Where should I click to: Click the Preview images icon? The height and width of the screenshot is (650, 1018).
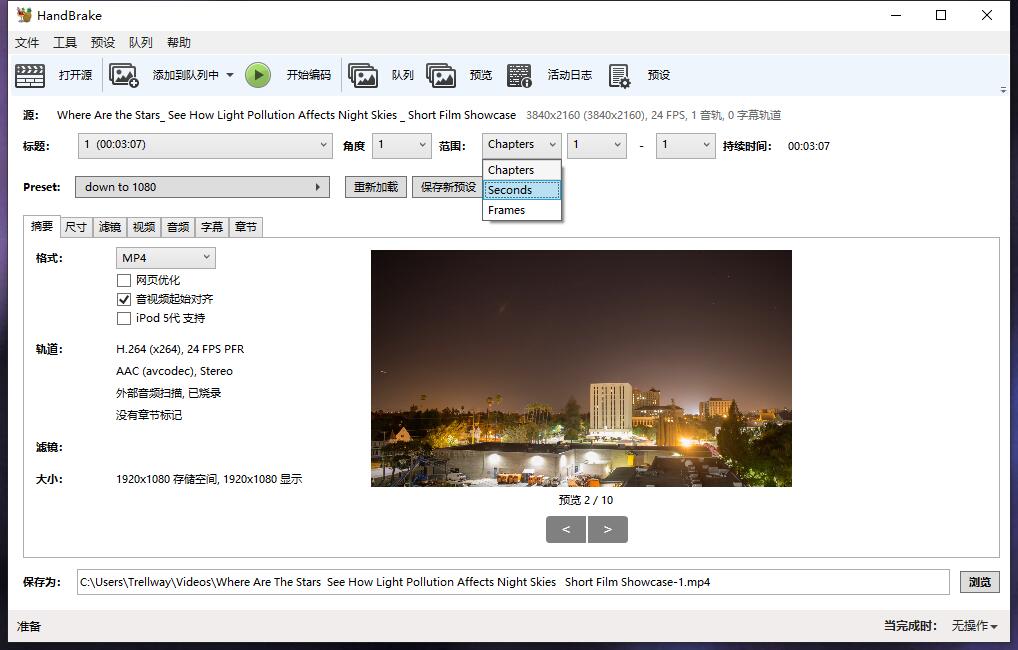tap(441, 75)
